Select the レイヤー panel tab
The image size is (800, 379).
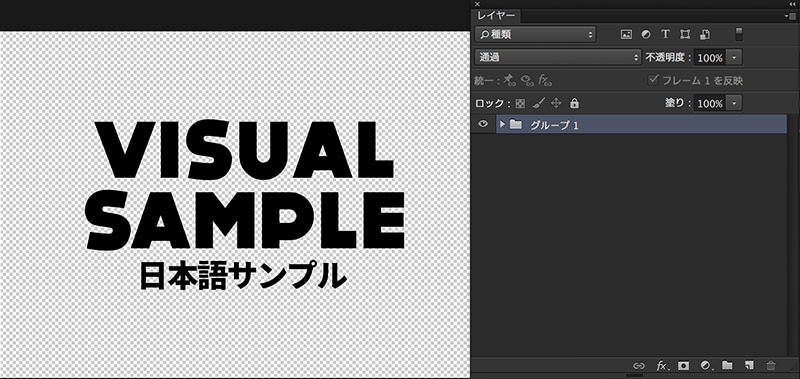point(496,16)
